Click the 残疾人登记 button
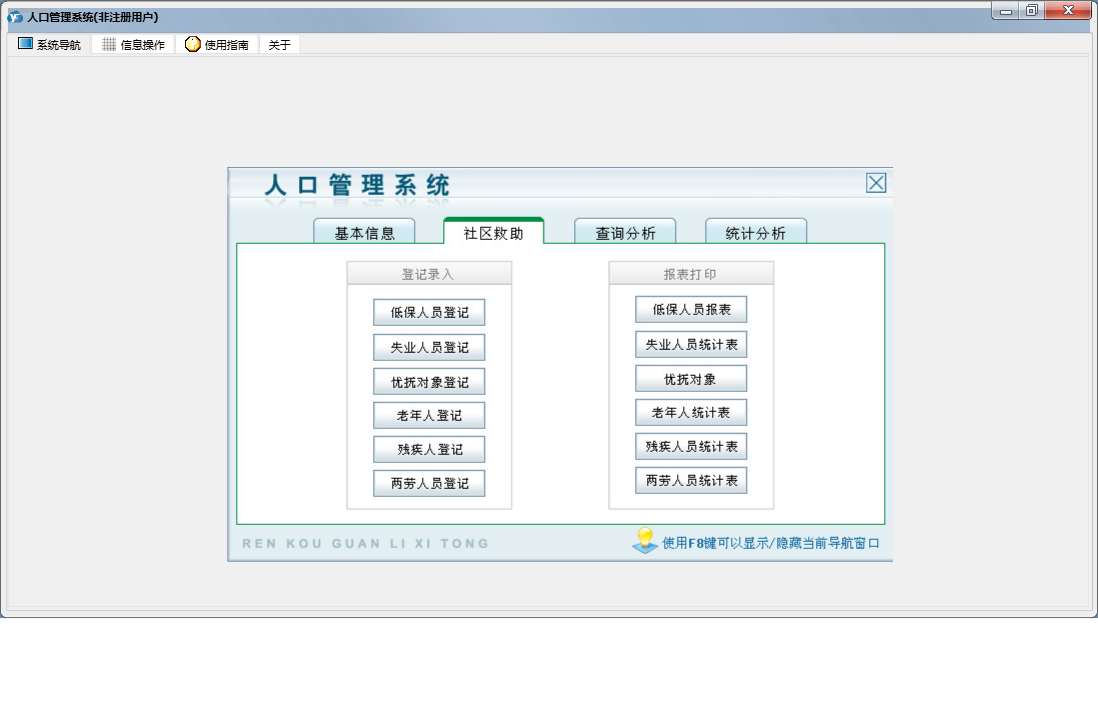 429,449
